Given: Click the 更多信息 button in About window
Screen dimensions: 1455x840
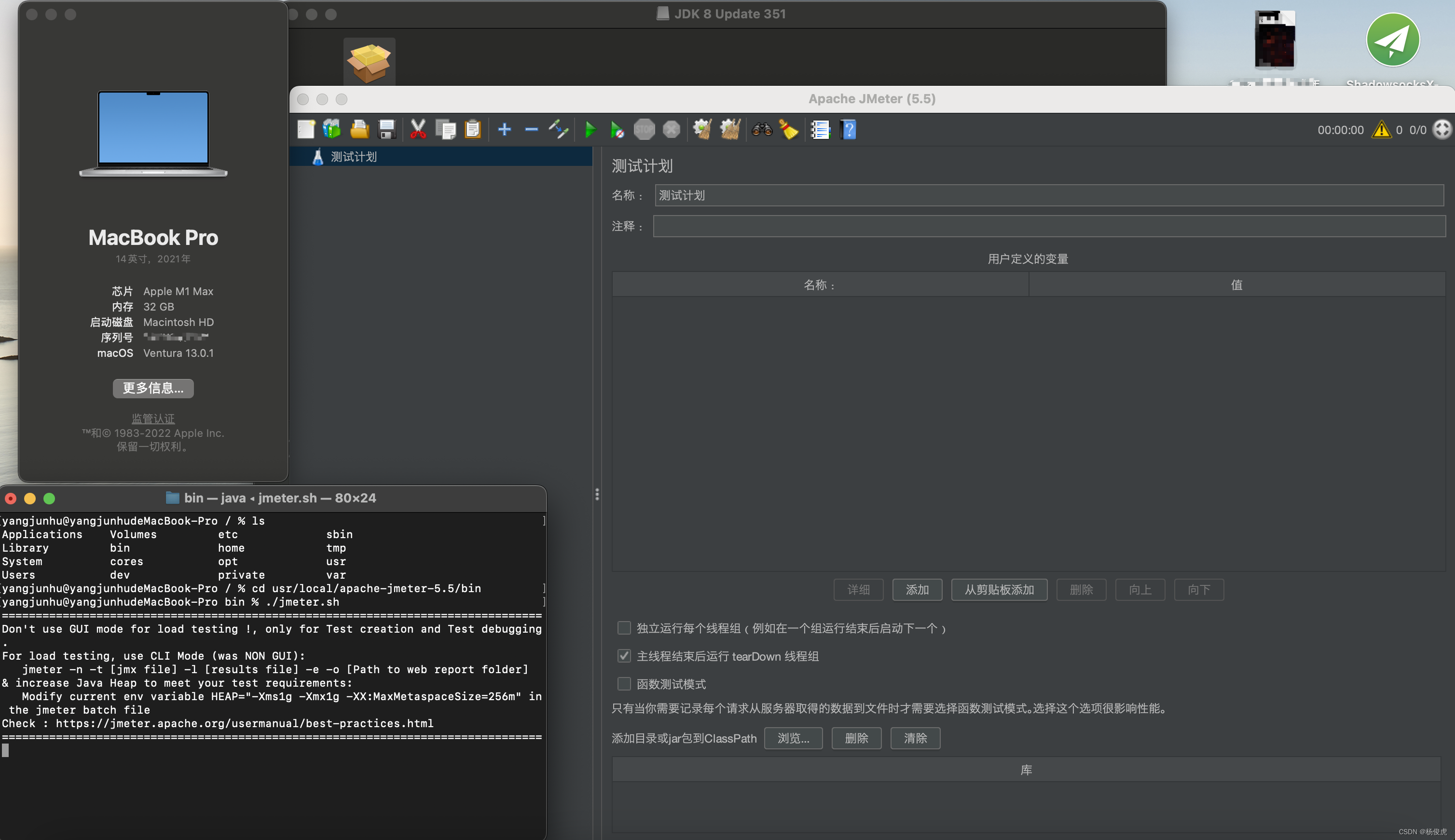Looking at the screenshot, I should tap(152, 388).
